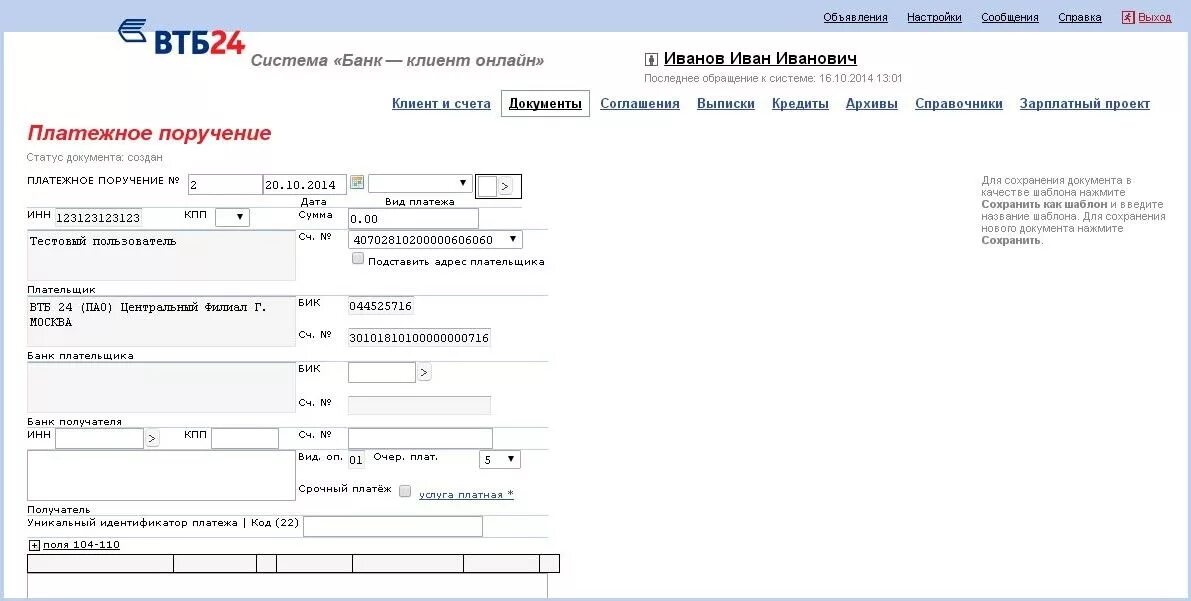The width and height of the screenshot is (1191, 601).
Task: Click the payment order number field
Action: 225,185
